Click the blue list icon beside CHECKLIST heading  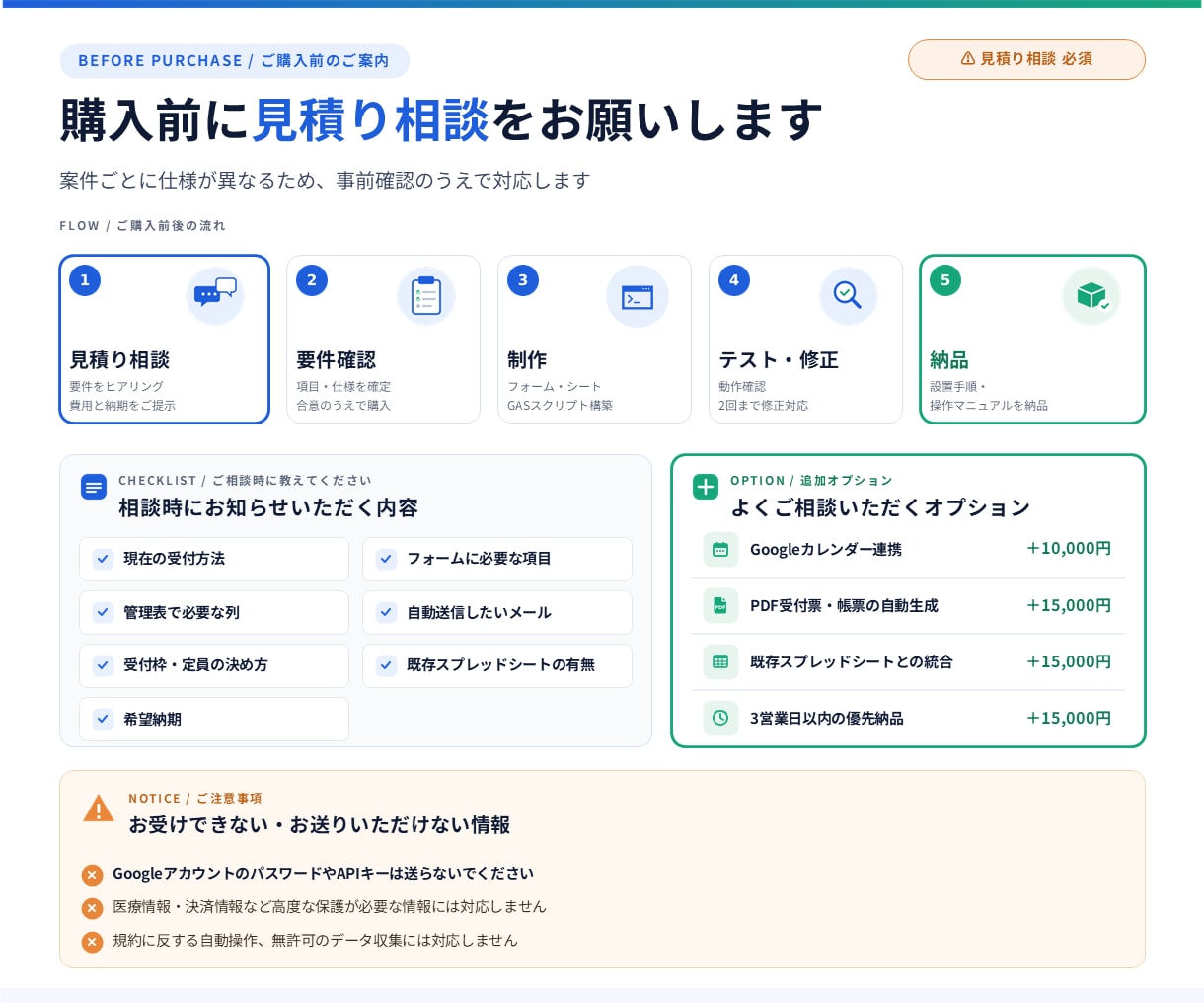94,487
